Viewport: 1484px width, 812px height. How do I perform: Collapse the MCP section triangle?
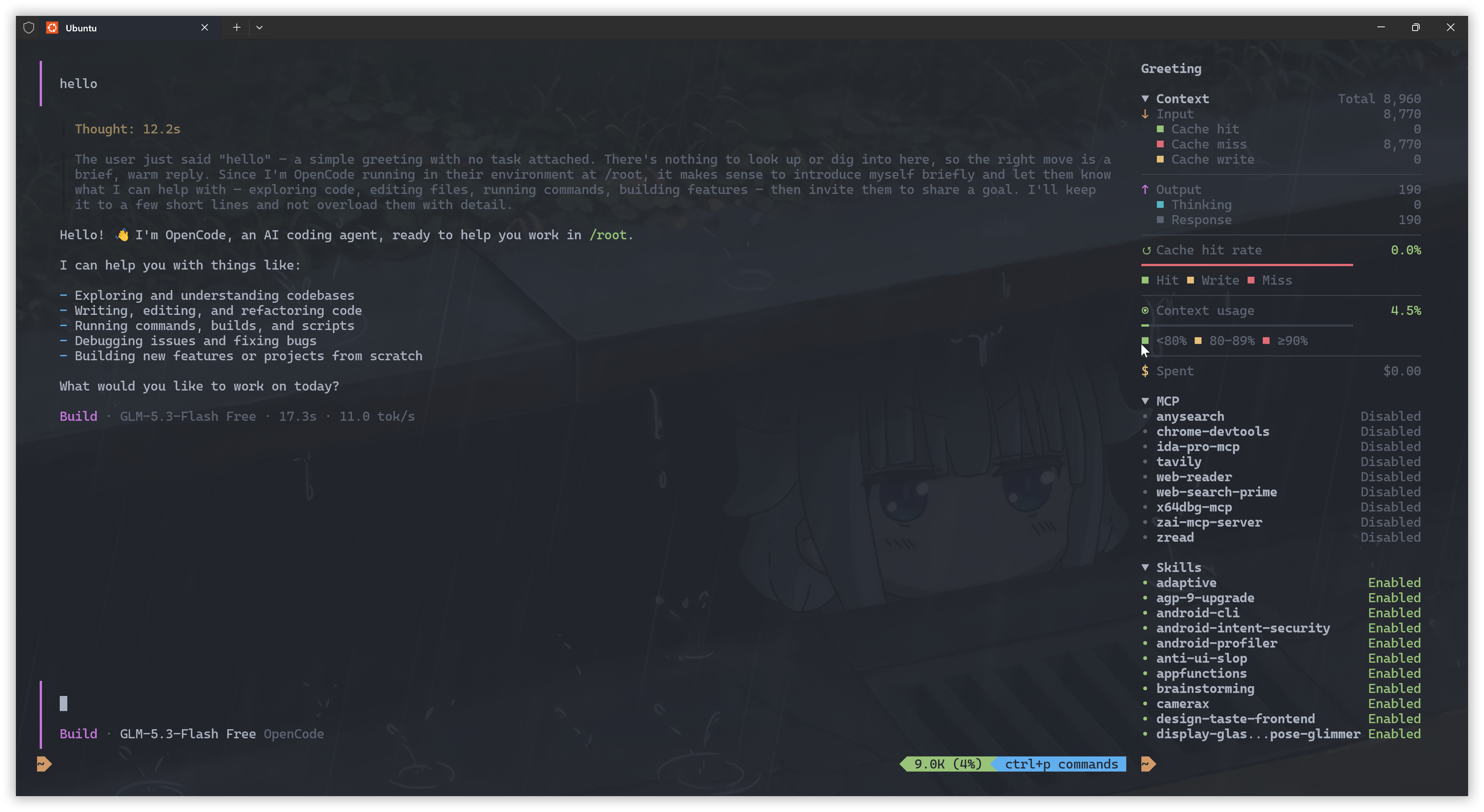1145,401
